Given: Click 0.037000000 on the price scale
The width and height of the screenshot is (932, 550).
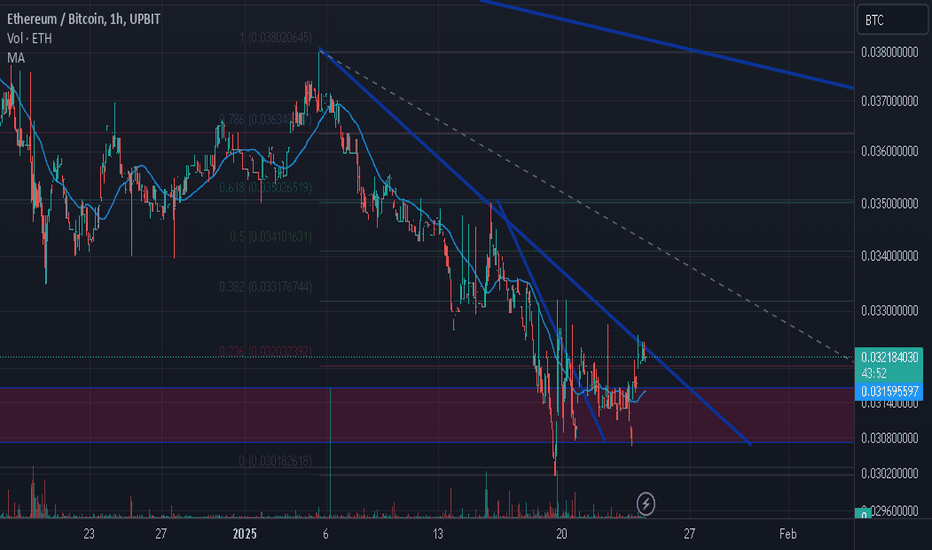Looking at the screenshot, I should point(889,102).
